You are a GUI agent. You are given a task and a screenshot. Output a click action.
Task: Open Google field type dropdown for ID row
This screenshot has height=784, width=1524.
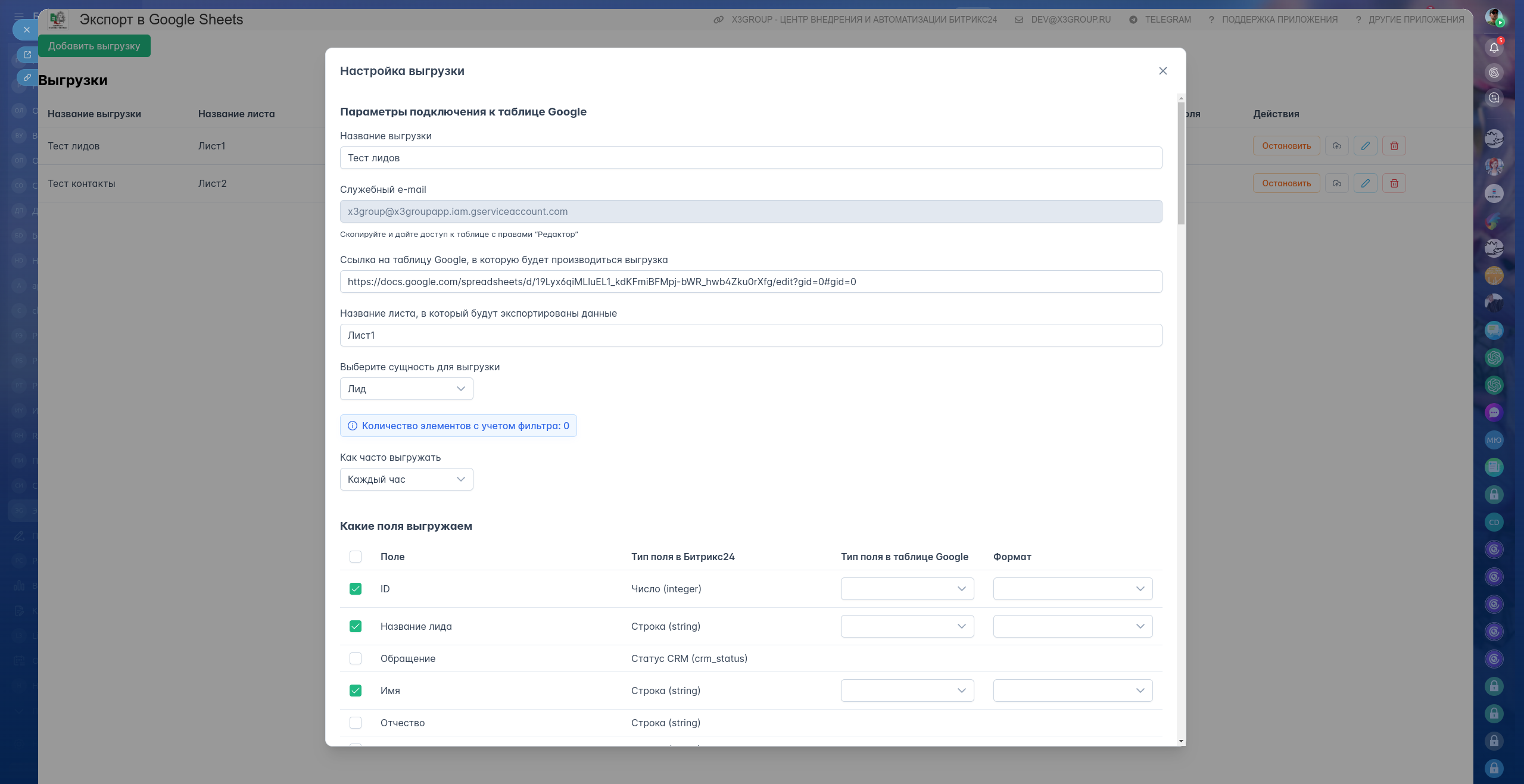point(906,589)
